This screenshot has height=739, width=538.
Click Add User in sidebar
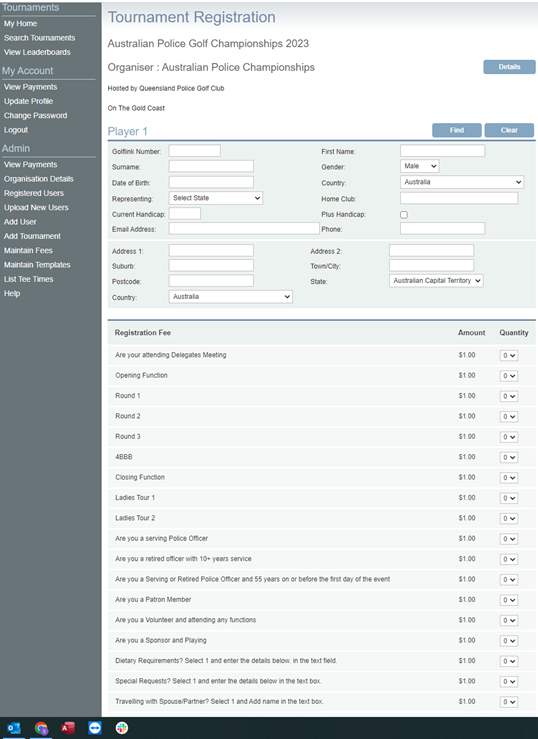click(20, 222)
